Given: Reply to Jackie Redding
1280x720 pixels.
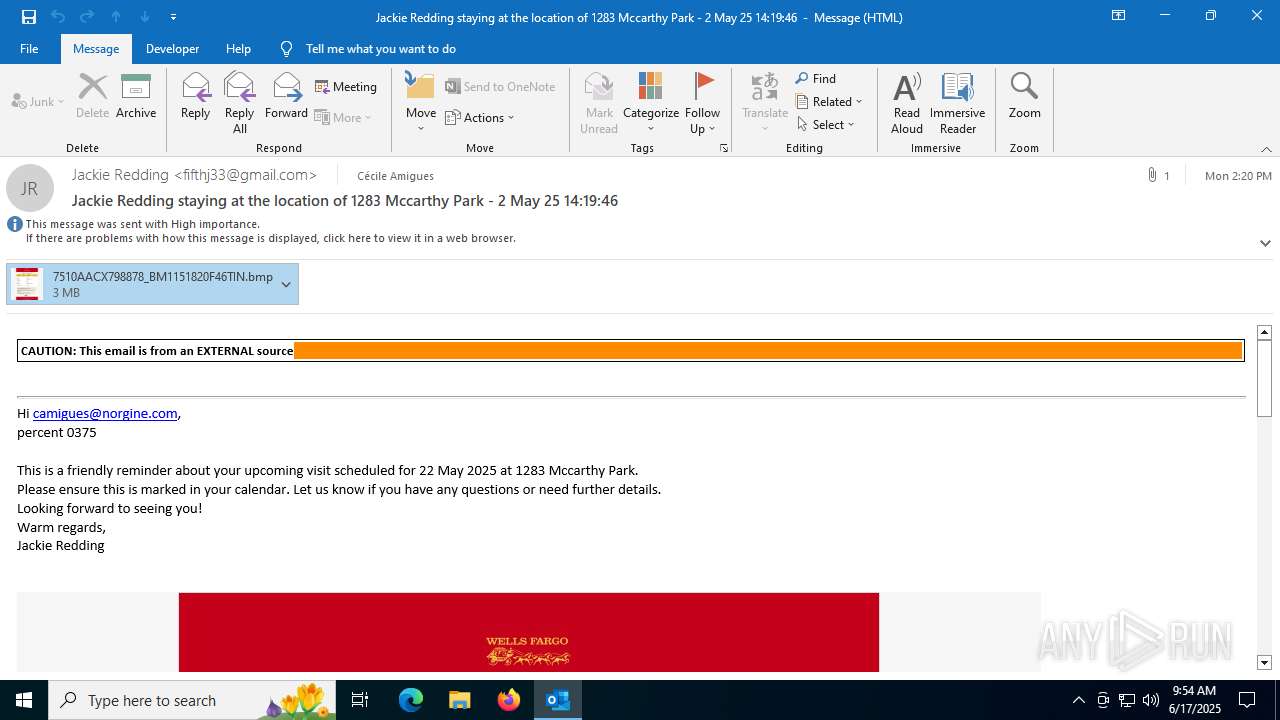Looking at the screenshot, I should pyautogui.click(x=195, y=96).
